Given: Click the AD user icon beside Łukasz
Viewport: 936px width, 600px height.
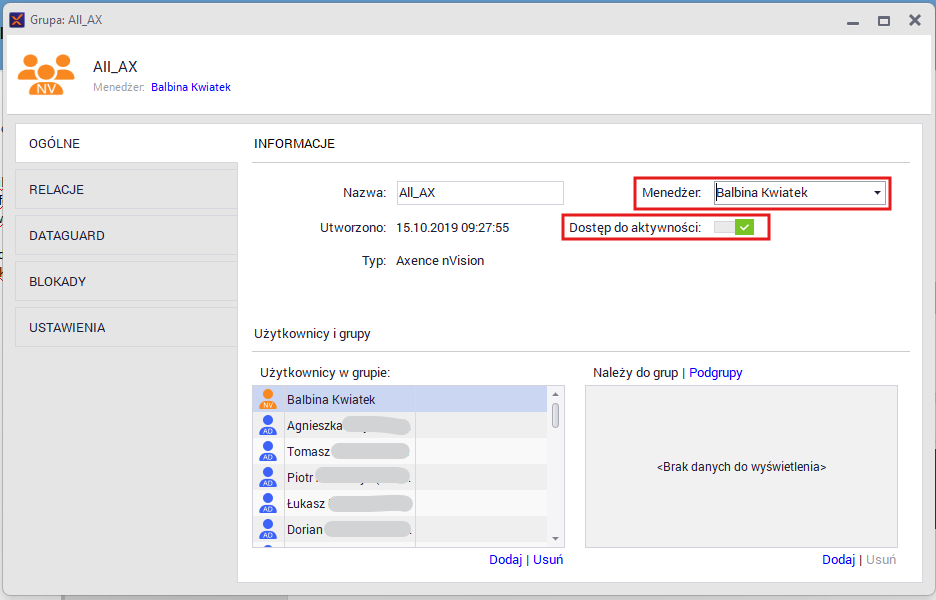Looking at the screenshot, I should (x=267, y=503).
